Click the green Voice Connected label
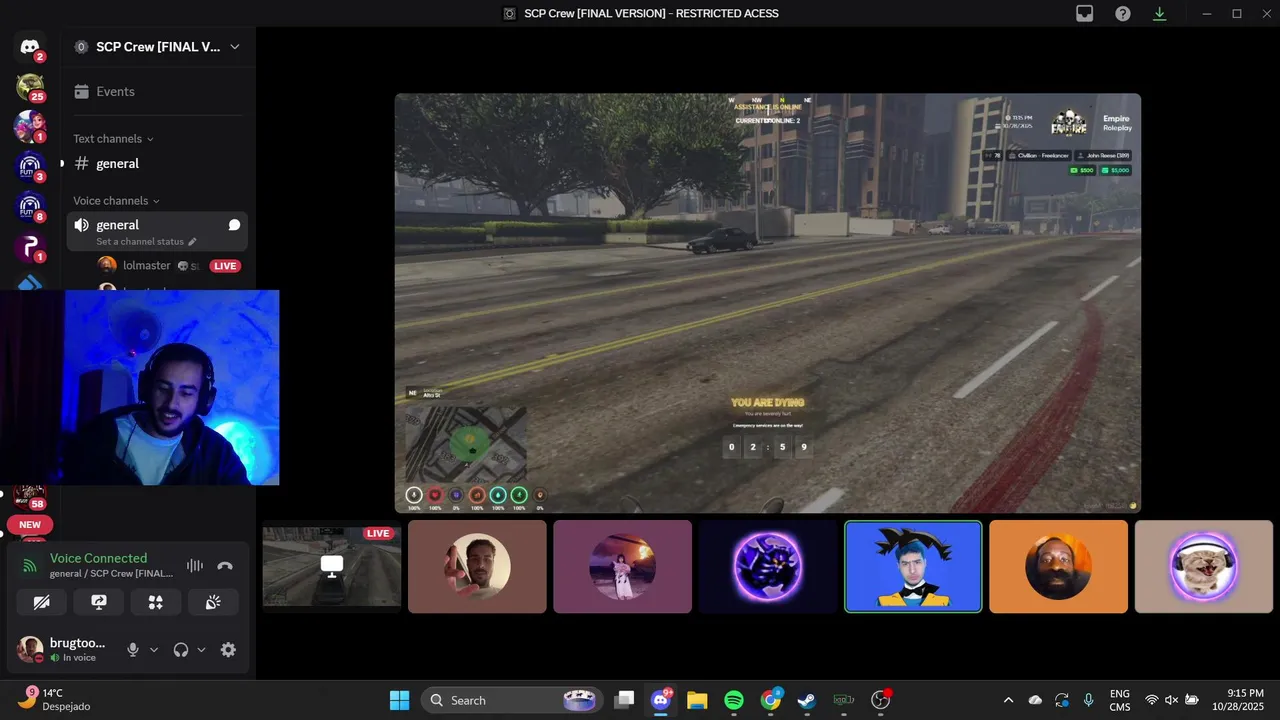The height and width of the screenshot is (720, 1280). [x=98, y=558]
